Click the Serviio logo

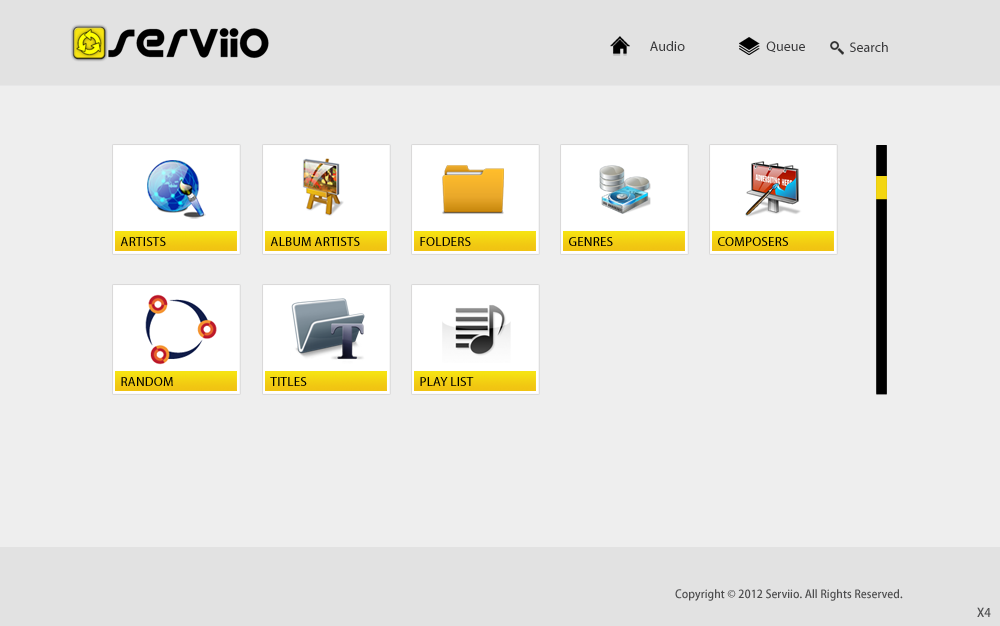click(170, 43)
